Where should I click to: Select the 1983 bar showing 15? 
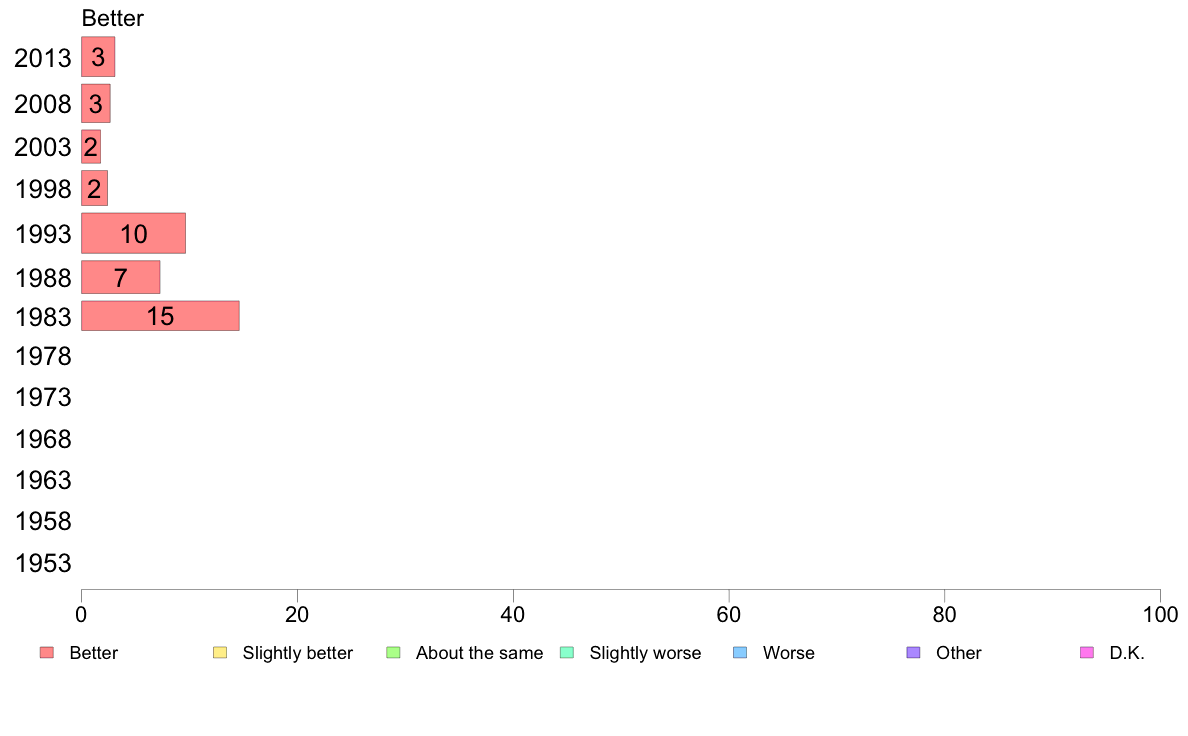[x=161, y=316]
